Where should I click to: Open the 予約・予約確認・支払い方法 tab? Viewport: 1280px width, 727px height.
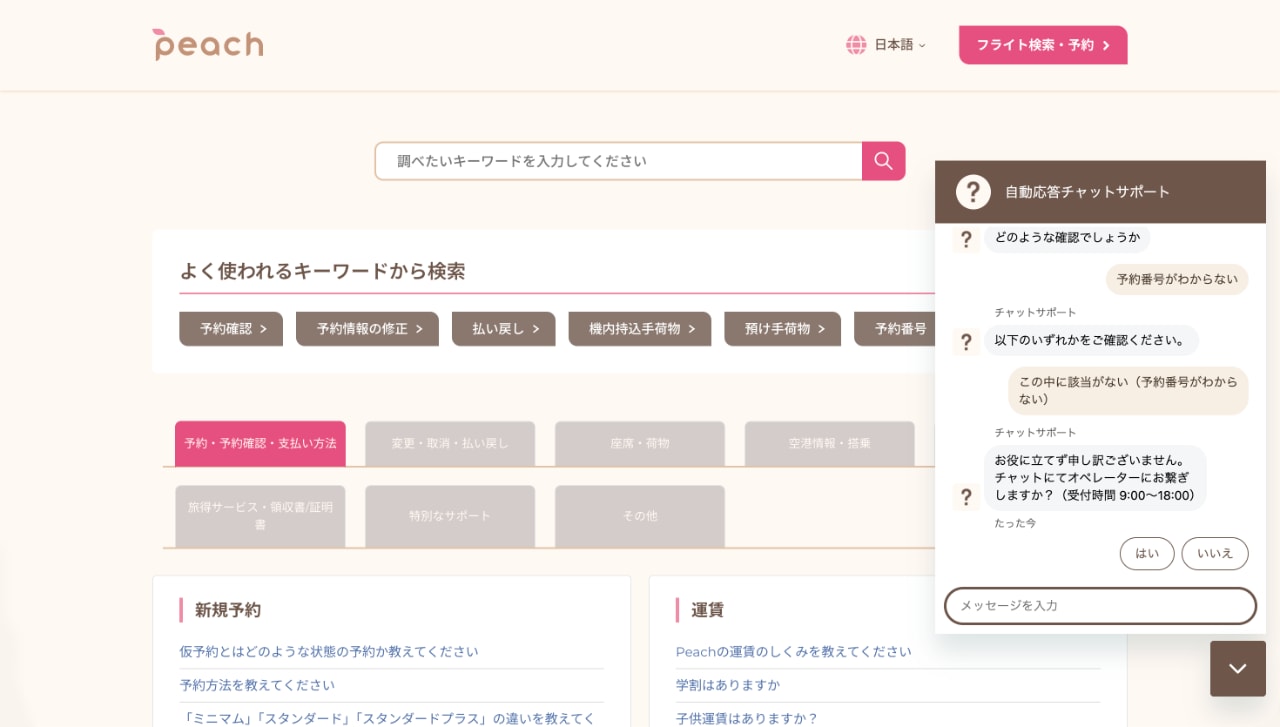260,443
